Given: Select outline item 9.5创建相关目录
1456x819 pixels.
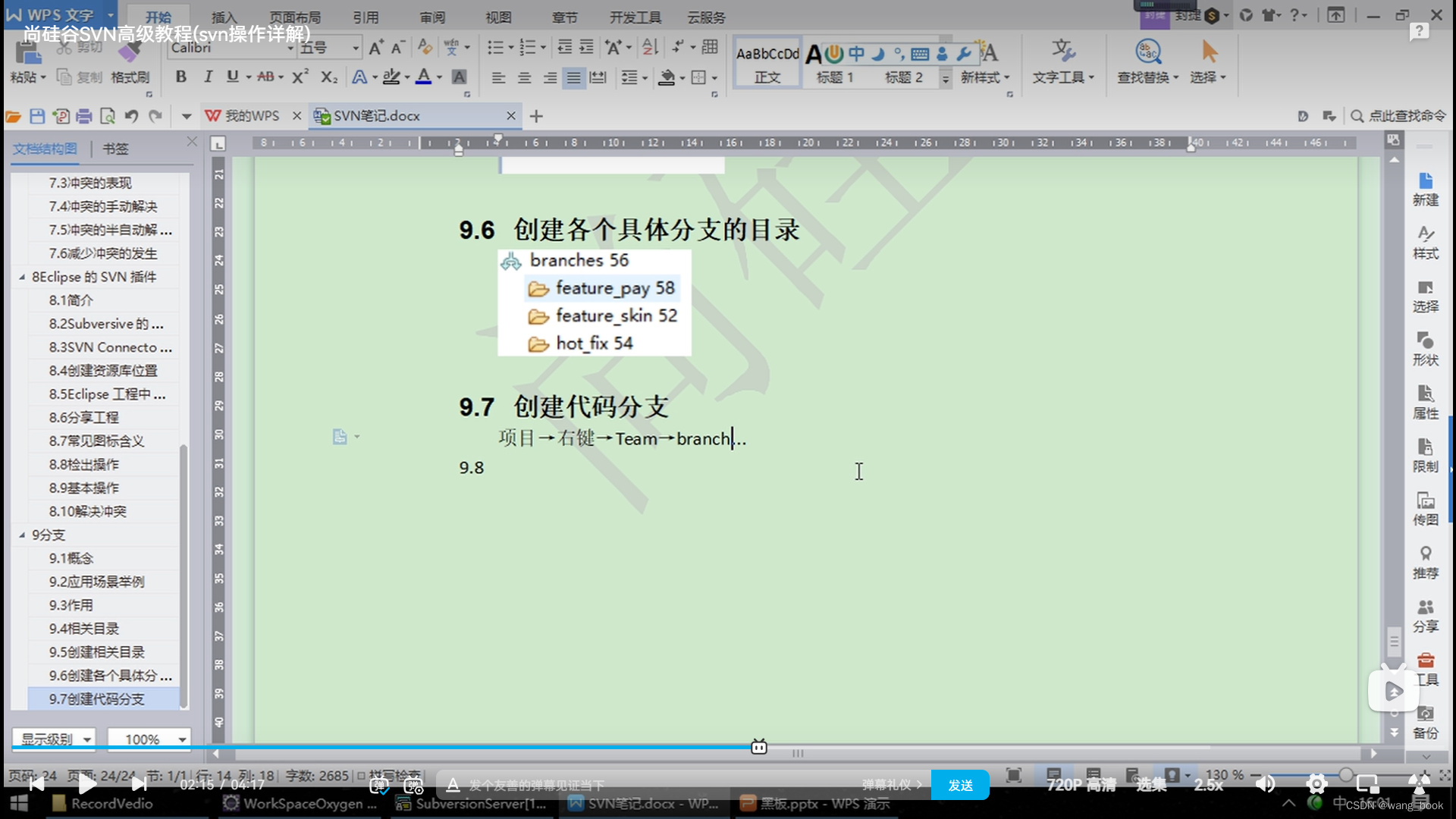Looking at the screenshot, I should tap(97, 652).
